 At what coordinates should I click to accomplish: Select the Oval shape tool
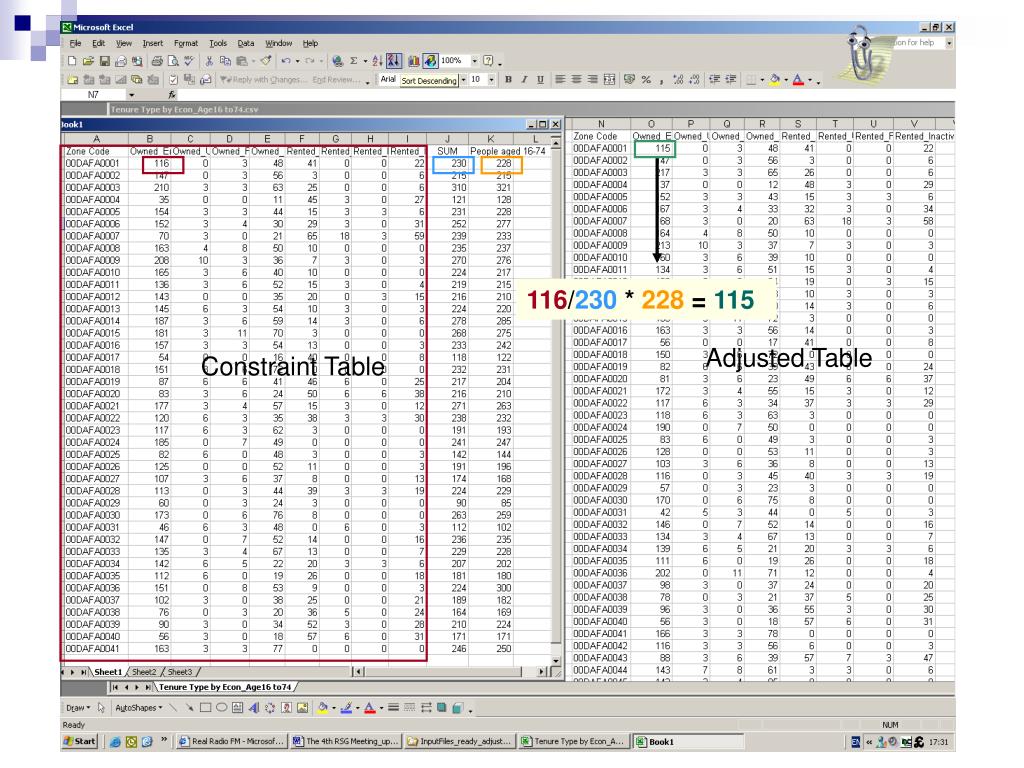click(x=221, y=708)
